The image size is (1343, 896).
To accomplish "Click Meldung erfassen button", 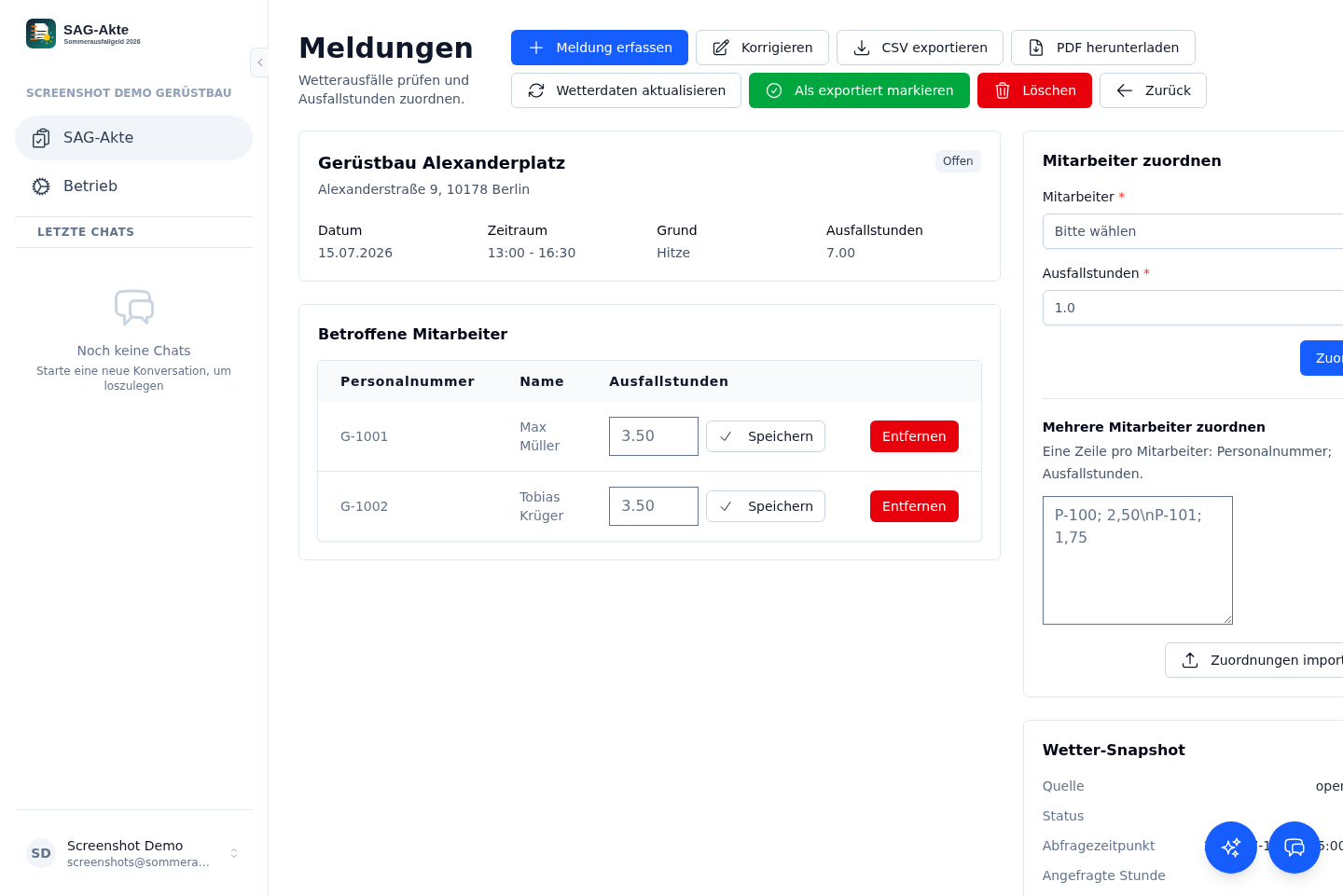I will click(600, 48).
